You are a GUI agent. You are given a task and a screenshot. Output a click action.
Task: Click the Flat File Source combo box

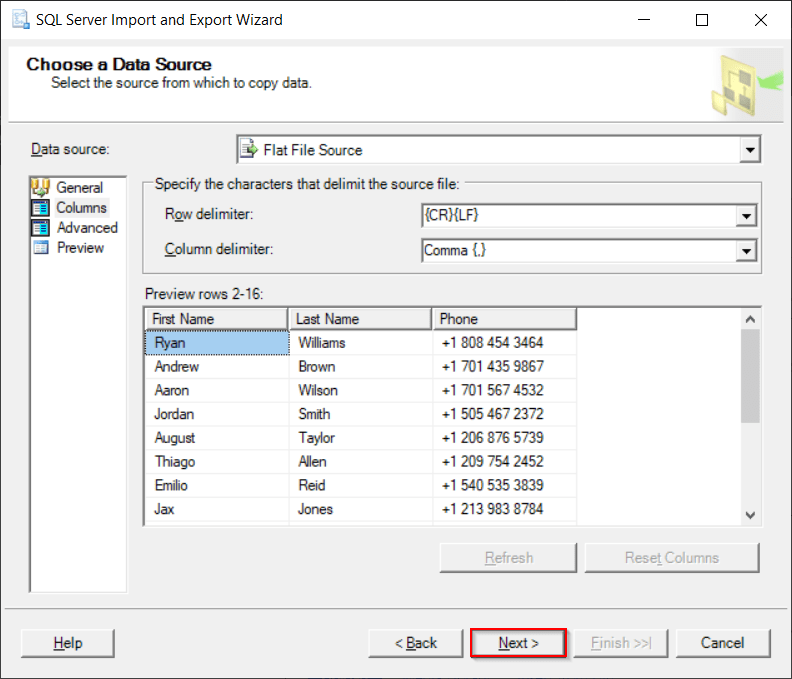(499, 150)
